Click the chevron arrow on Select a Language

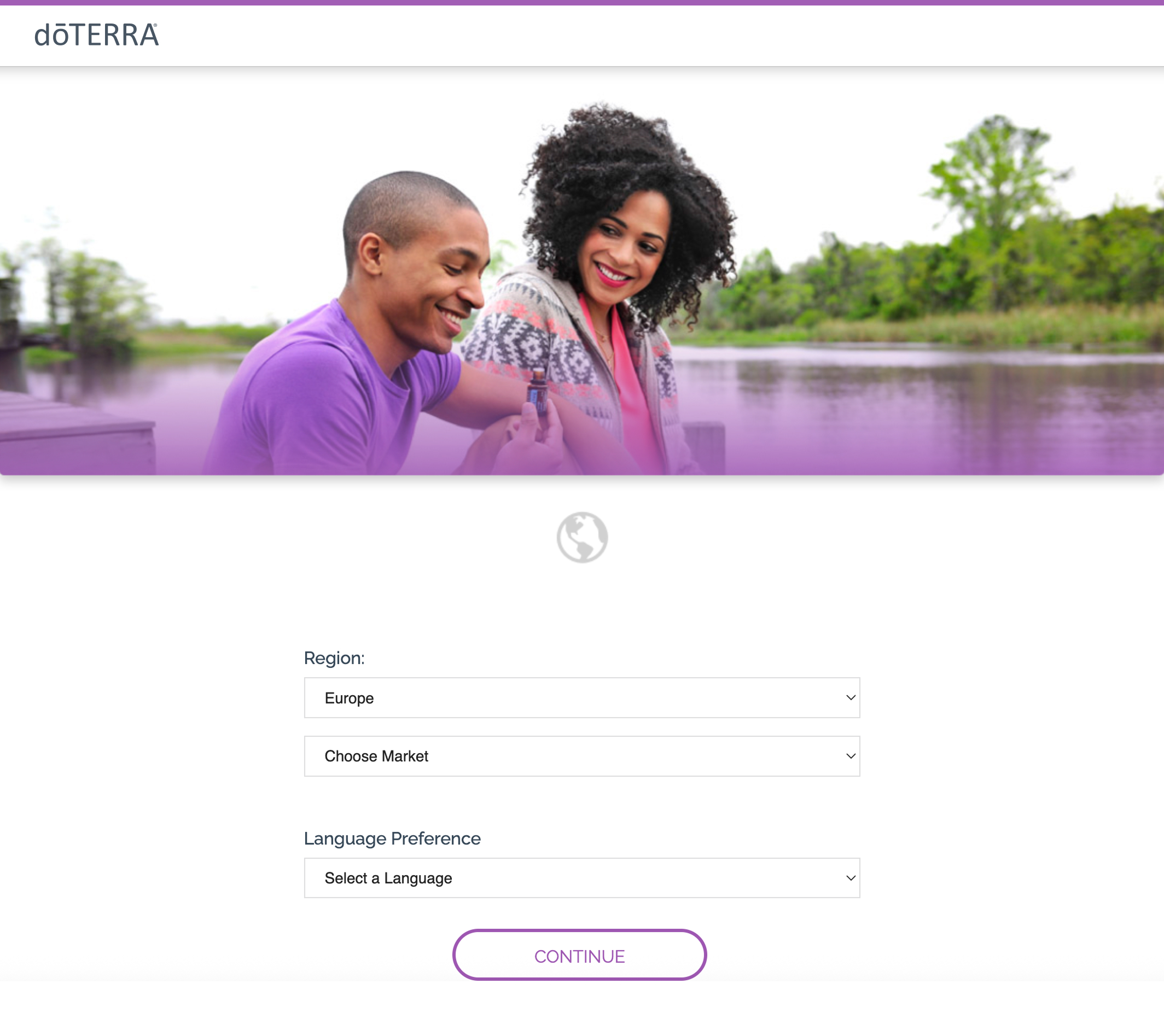850,878
